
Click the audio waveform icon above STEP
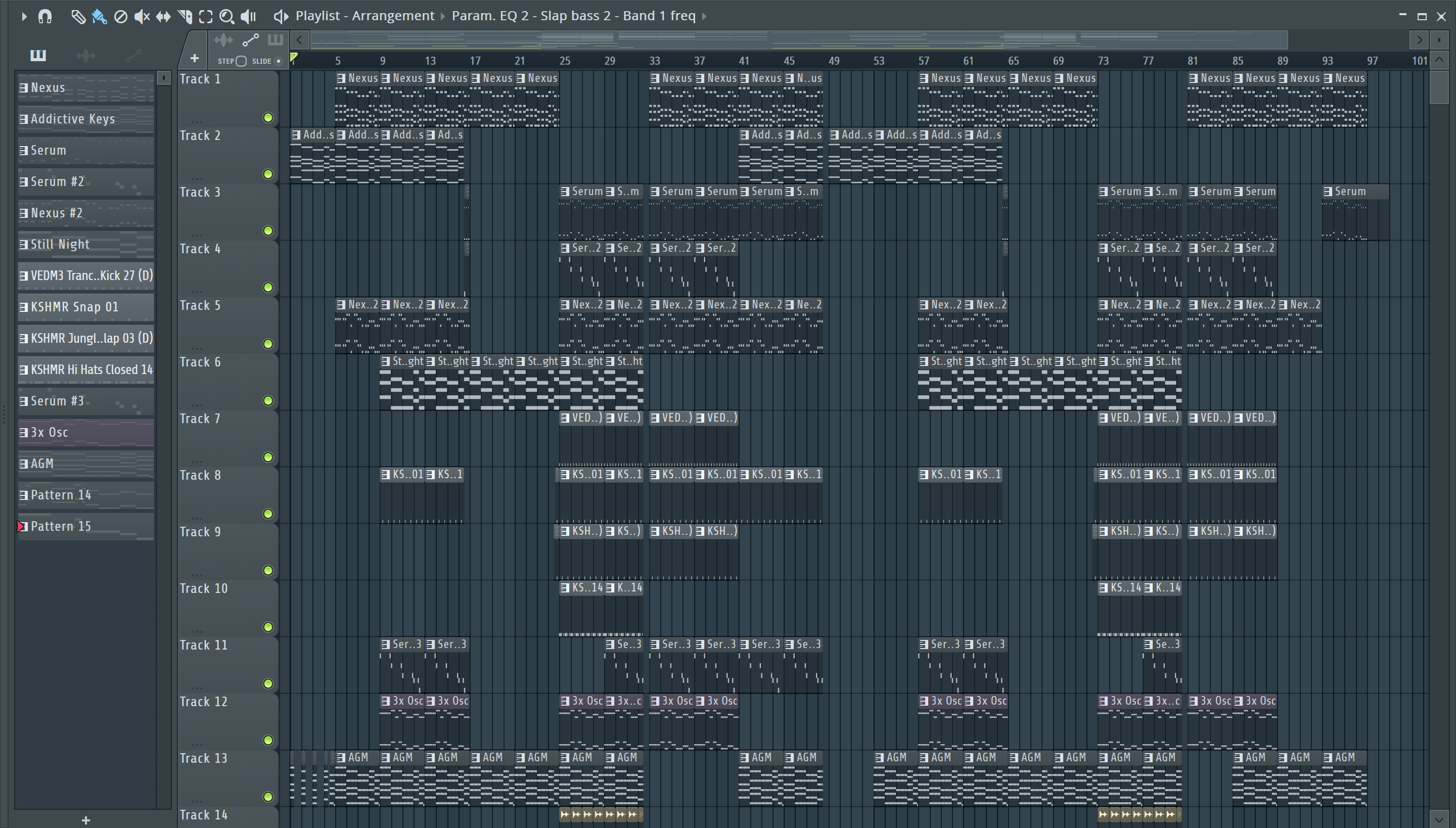click(223, 39)
